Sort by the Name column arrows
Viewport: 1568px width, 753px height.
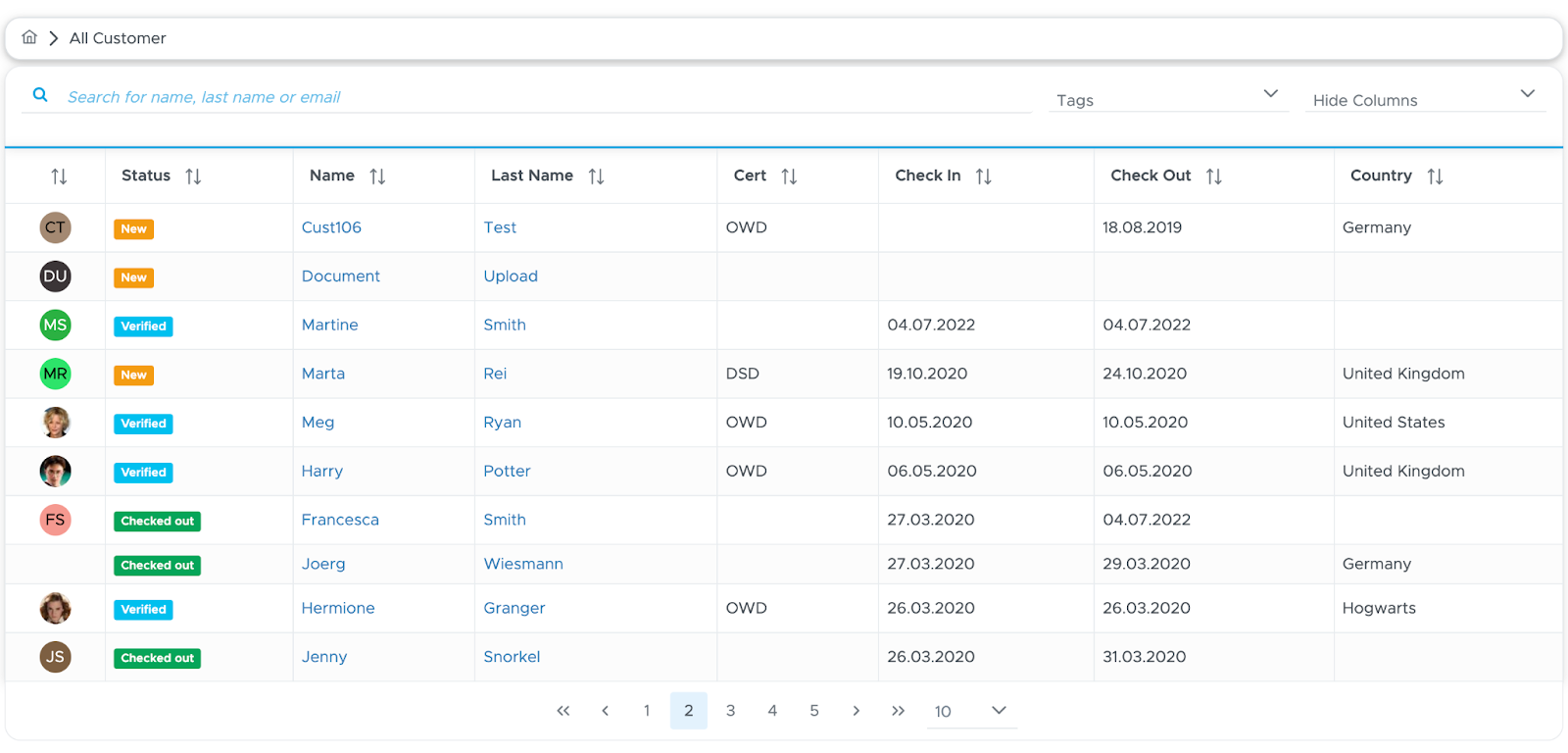point(377,176)
